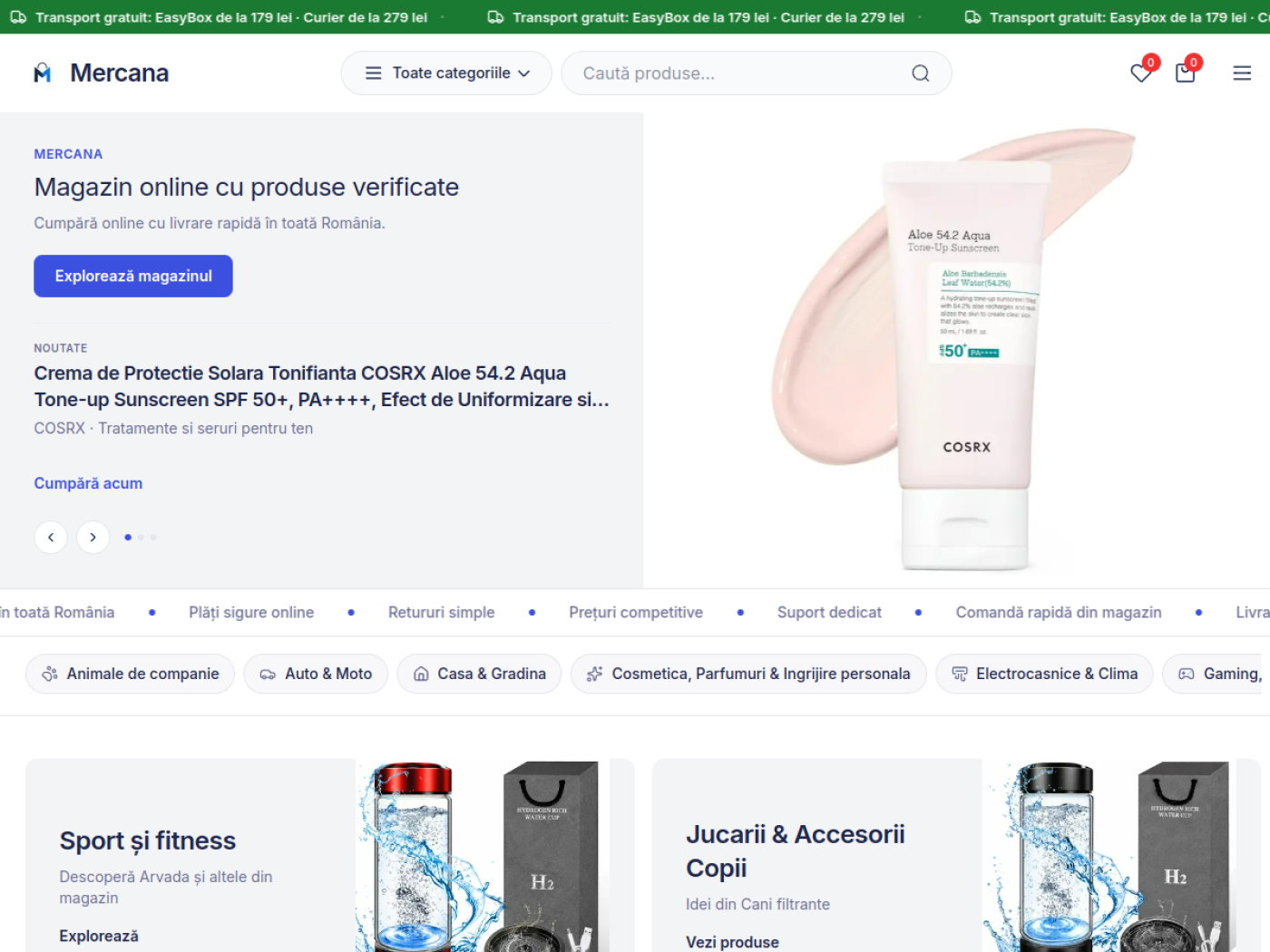This screenshot has height=952, width=1270.
Task: Open Animale de companie category
Action: coord(130,674)
